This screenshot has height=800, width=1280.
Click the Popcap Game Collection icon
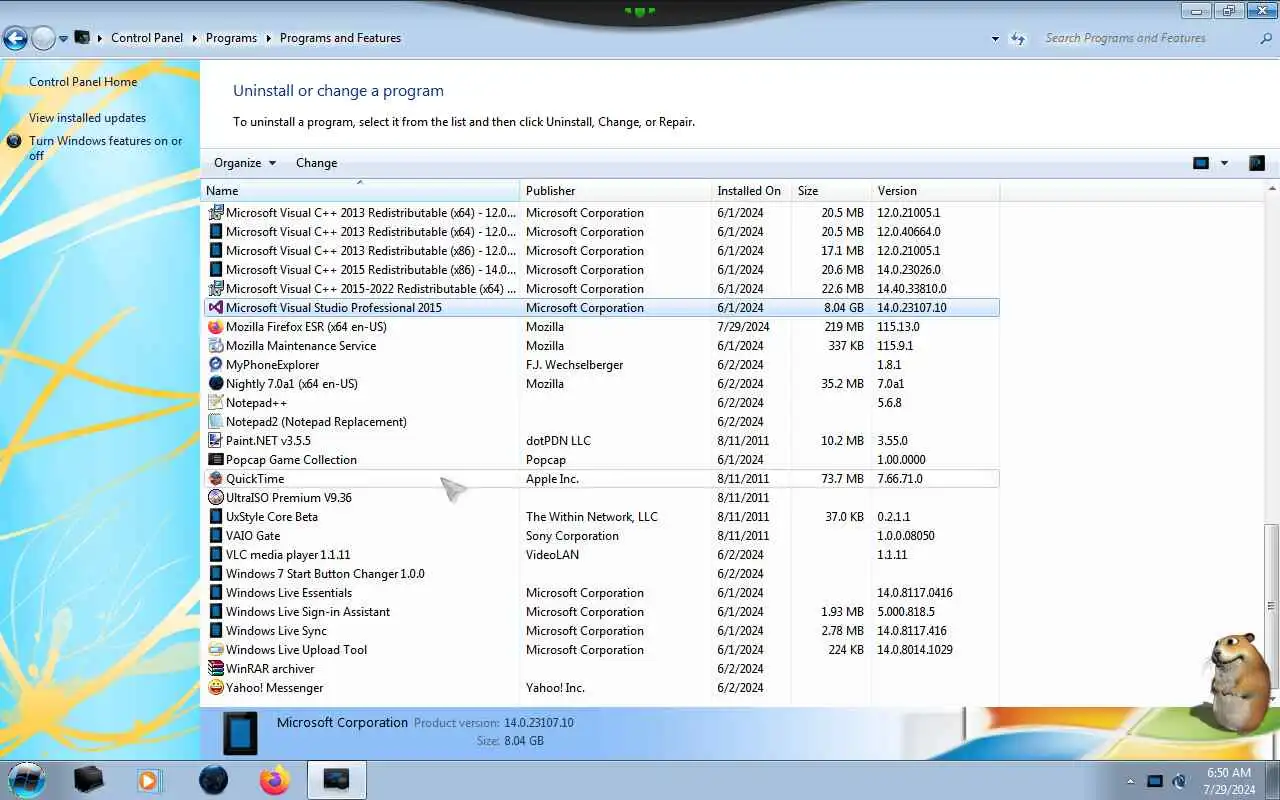(216, 460)
